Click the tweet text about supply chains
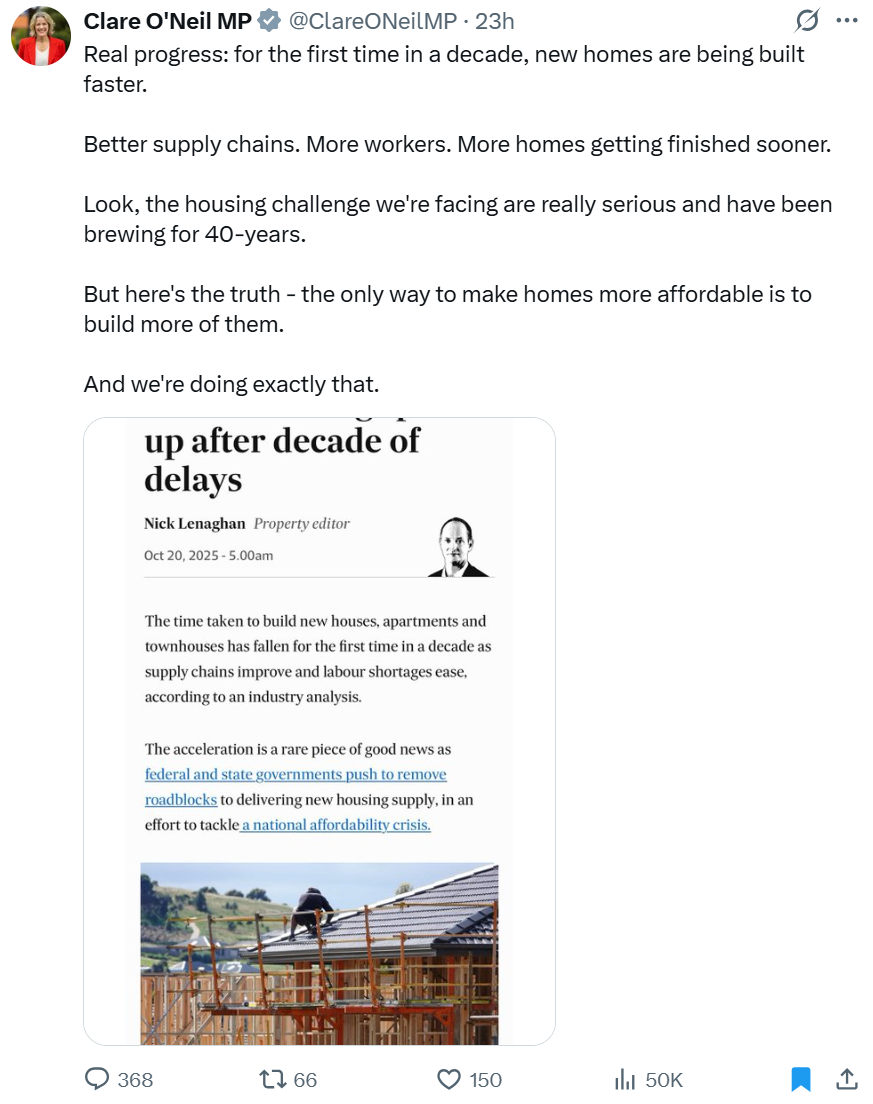This screenshot has height=1104, width=873. click(457, 144)
